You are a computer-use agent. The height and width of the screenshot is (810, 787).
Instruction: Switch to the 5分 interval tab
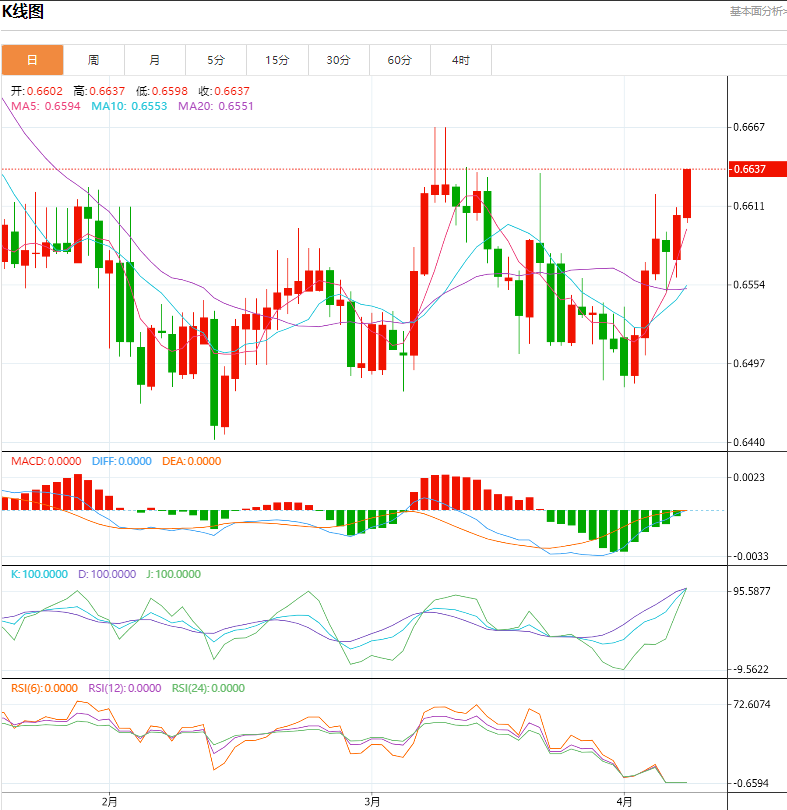coord(216,60)
